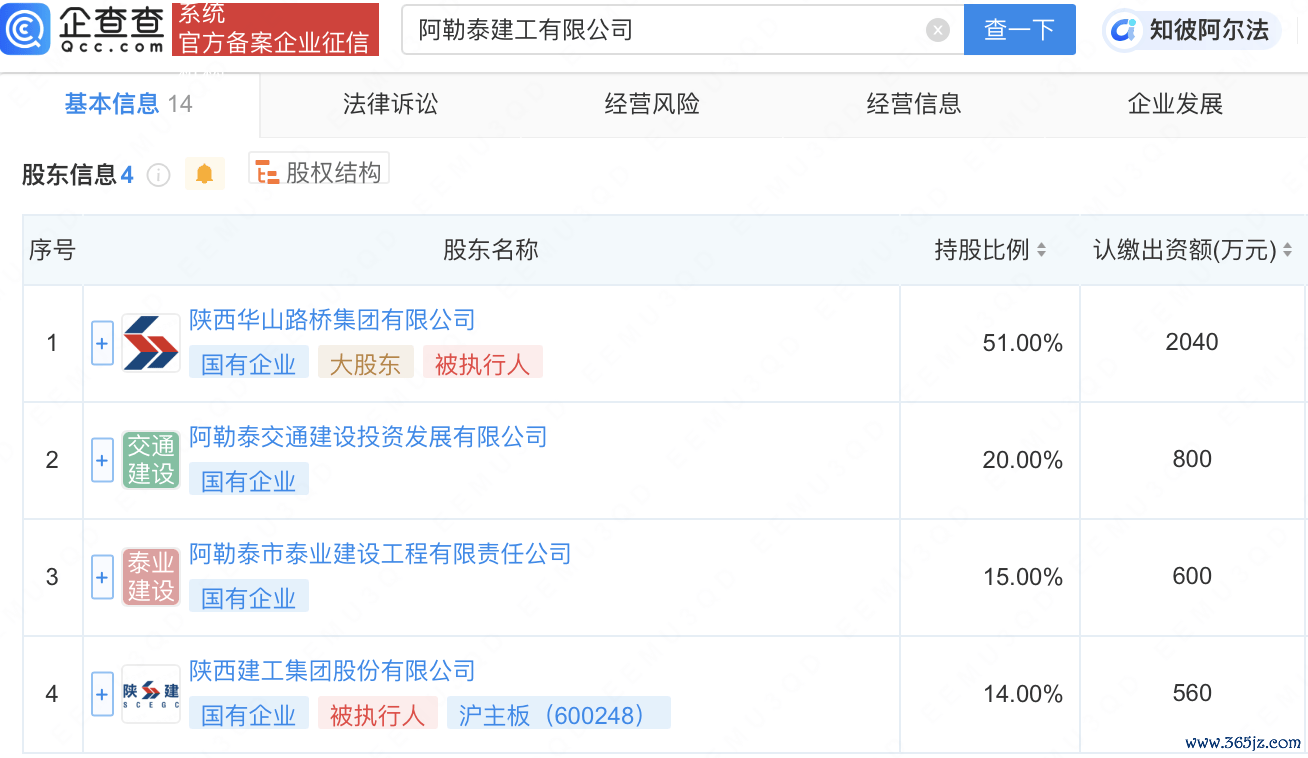Click the 800 capital amount cell

coord(1192,460)
